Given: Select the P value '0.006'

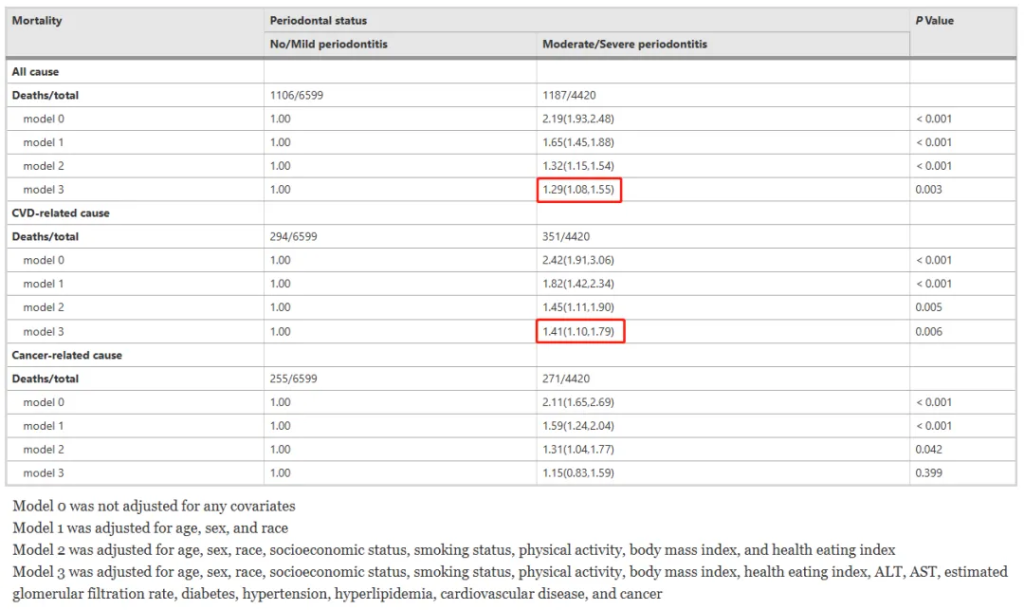Looking at the screenshot, I should pos(929,331).
